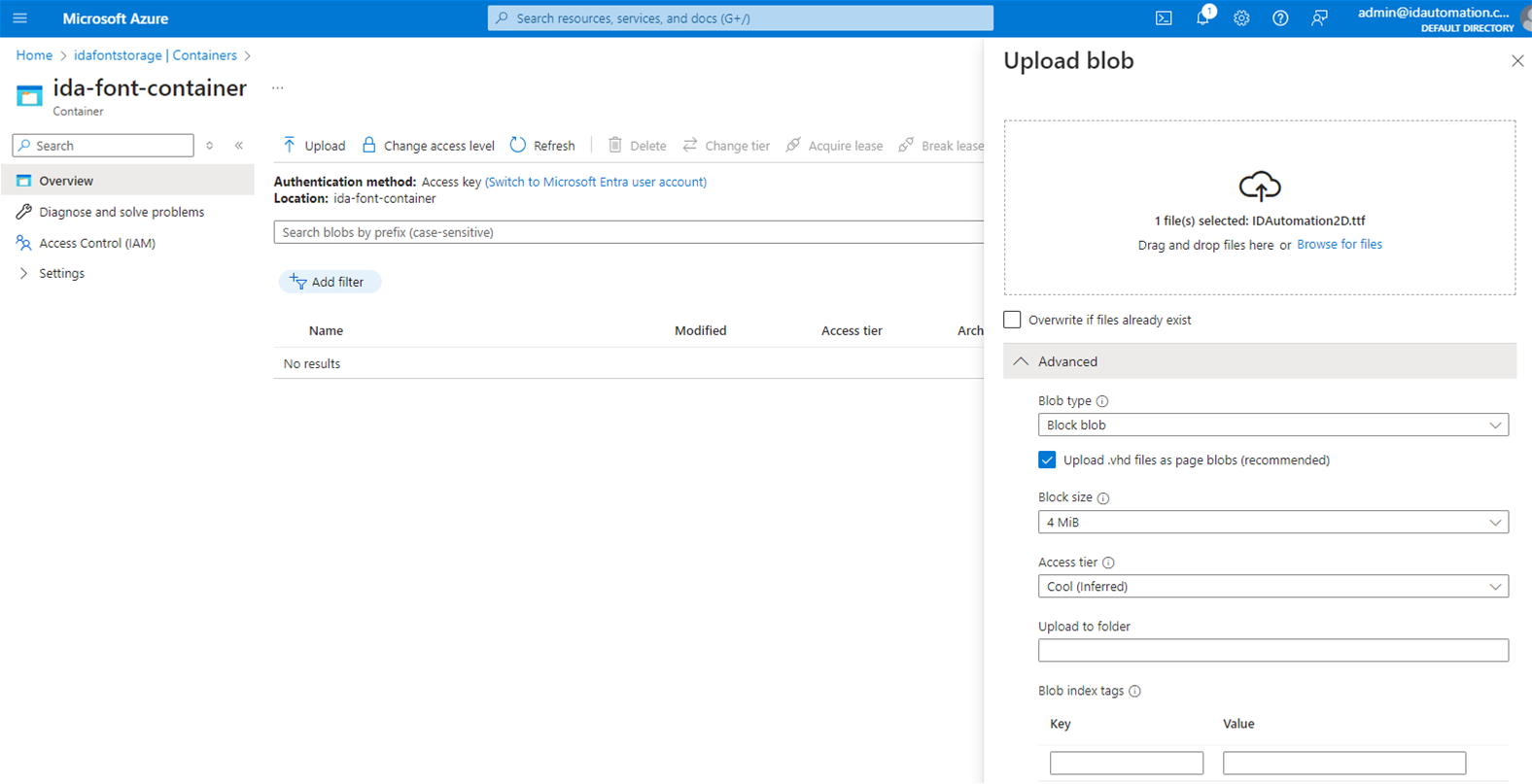The image size is (1532, 784).
Task: Click the Change tier arrows icon
Action: coord(690,145)
